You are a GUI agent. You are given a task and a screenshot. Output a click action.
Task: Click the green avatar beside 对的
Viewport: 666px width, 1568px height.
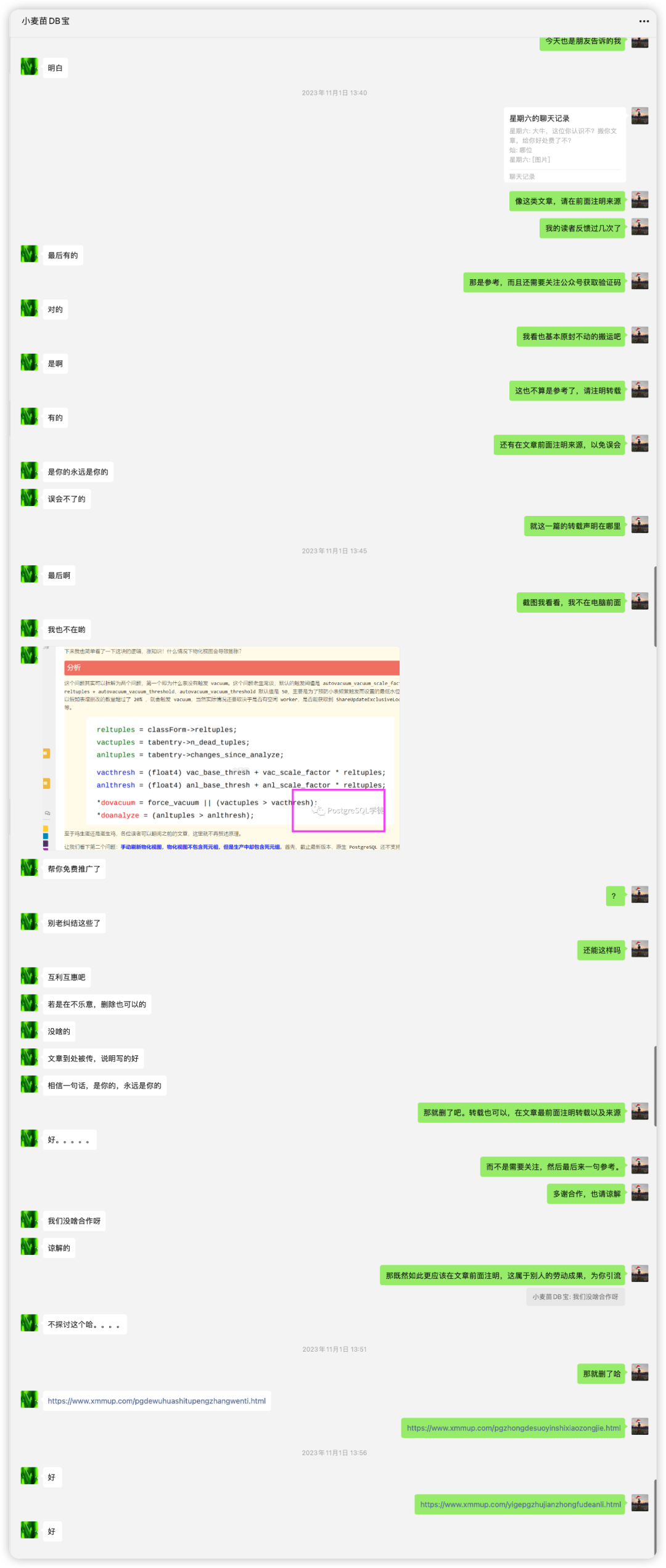click(29, 308)
